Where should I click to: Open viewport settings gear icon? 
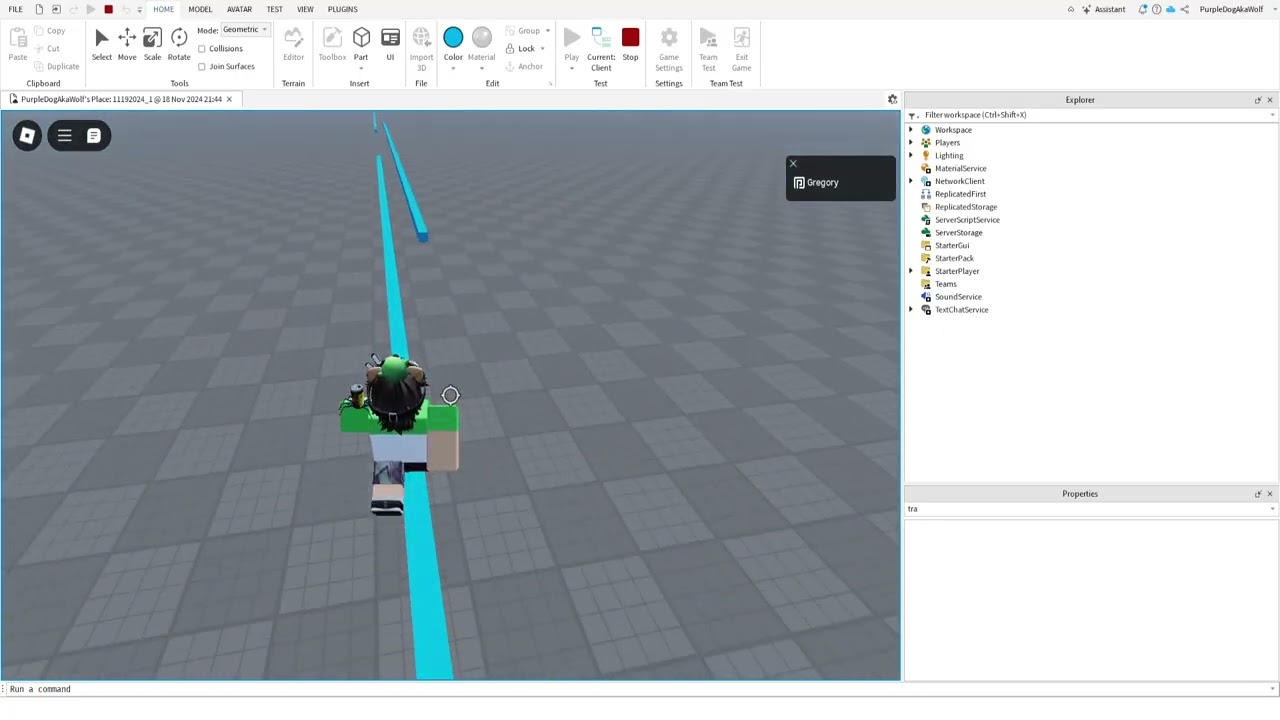(892, 99)
